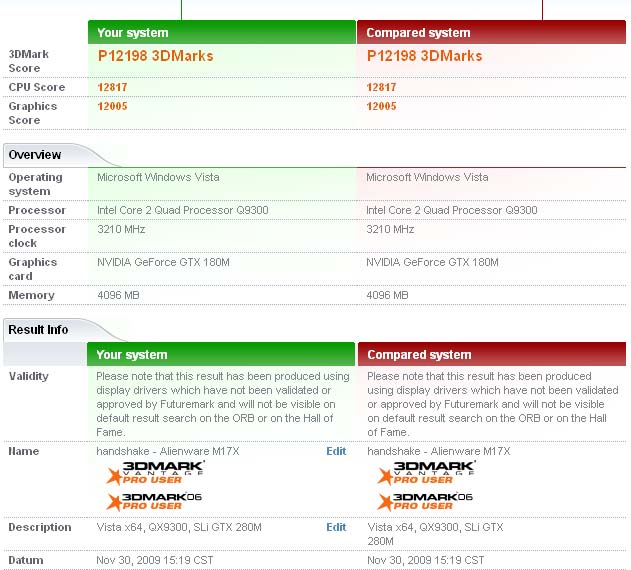Click '3DMark Score' row label
The image size is (631, 570).
29,61
